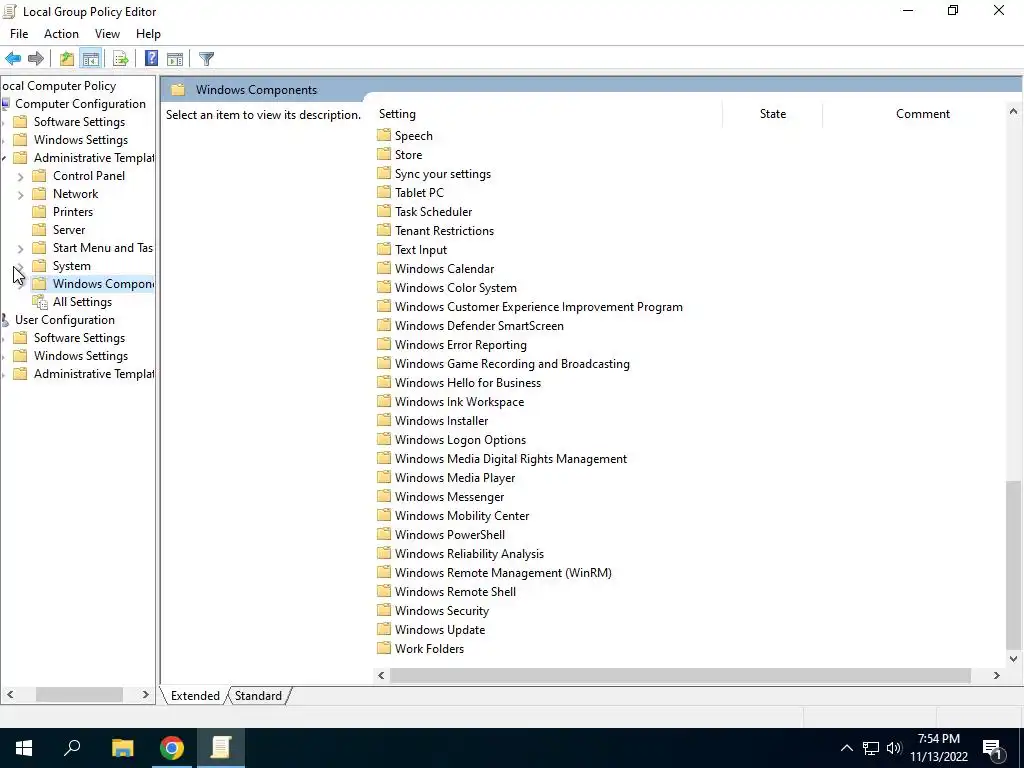Image resolution: width=1024 pixels, height=768 pixels.
Task: Open File Explorer from the taskbar
Action: coord(122,748)
